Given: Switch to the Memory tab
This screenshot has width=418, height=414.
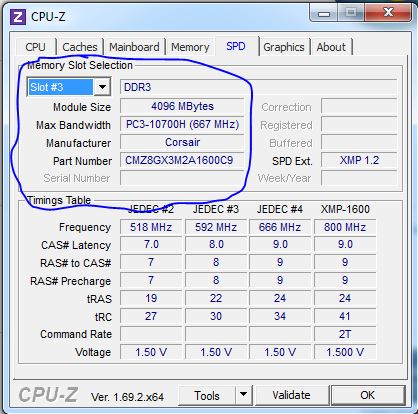Looking at the screenshot, I should pyautogui.click(x=190, y=47).
